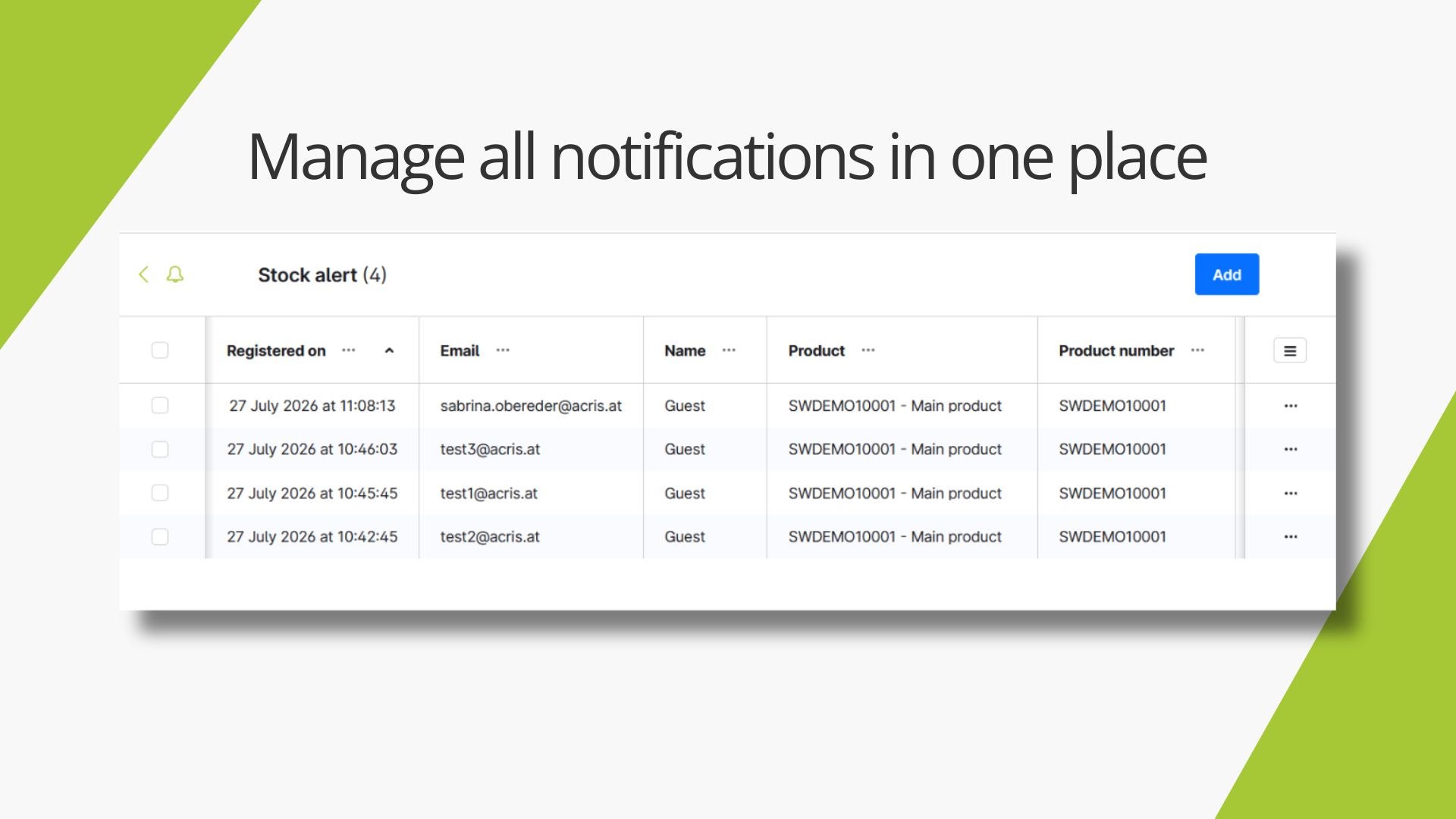This screenshot has width=1456, height=819.
Task: Open Registered on column options dots
Action: [x=348, y=350]
